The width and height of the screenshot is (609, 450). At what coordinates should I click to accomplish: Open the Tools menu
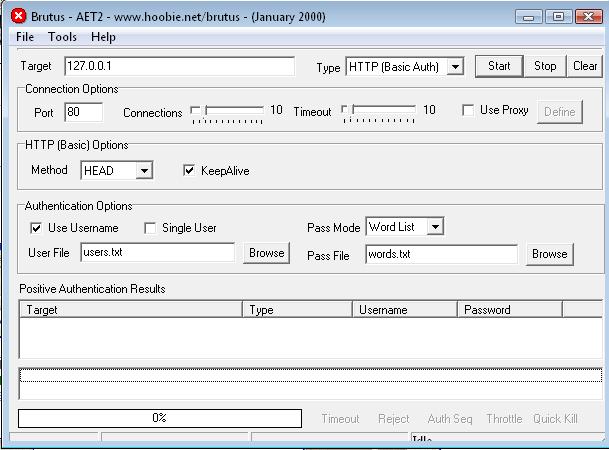tap(62, 37)
